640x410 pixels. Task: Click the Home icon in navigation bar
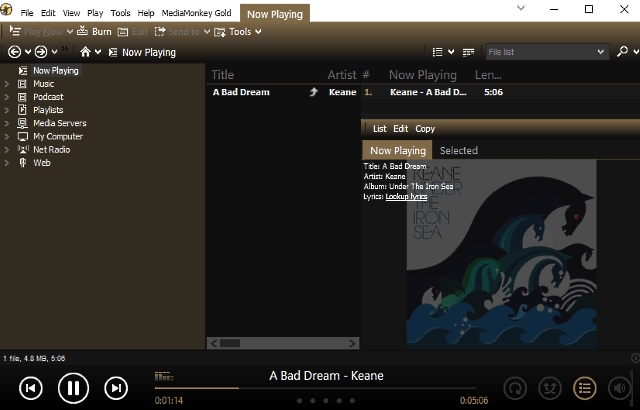[x=85, y=52]
